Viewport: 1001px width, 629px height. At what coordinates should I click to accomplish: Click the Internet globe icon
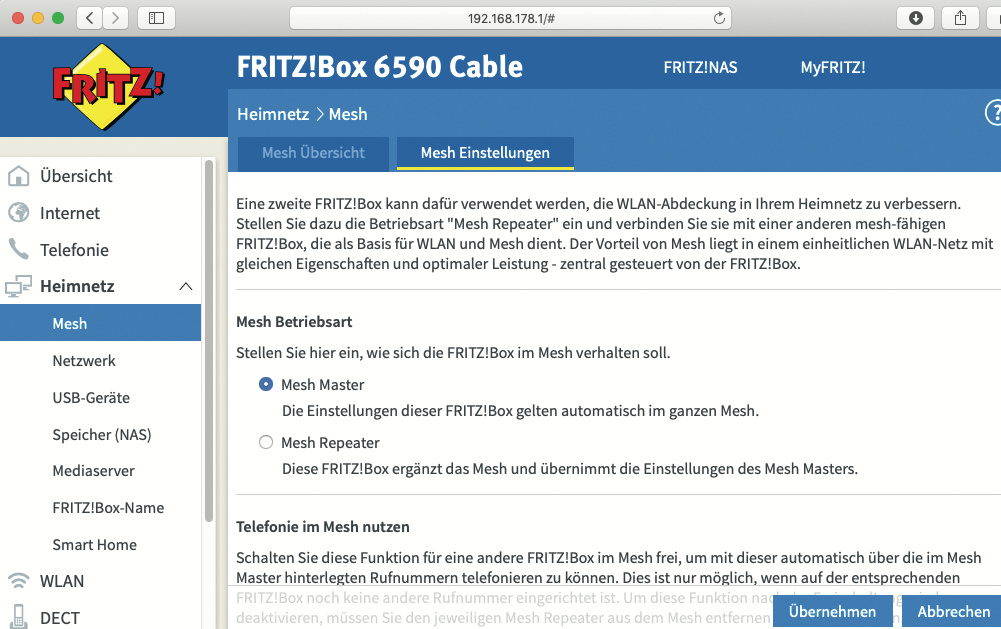point(19,213)
